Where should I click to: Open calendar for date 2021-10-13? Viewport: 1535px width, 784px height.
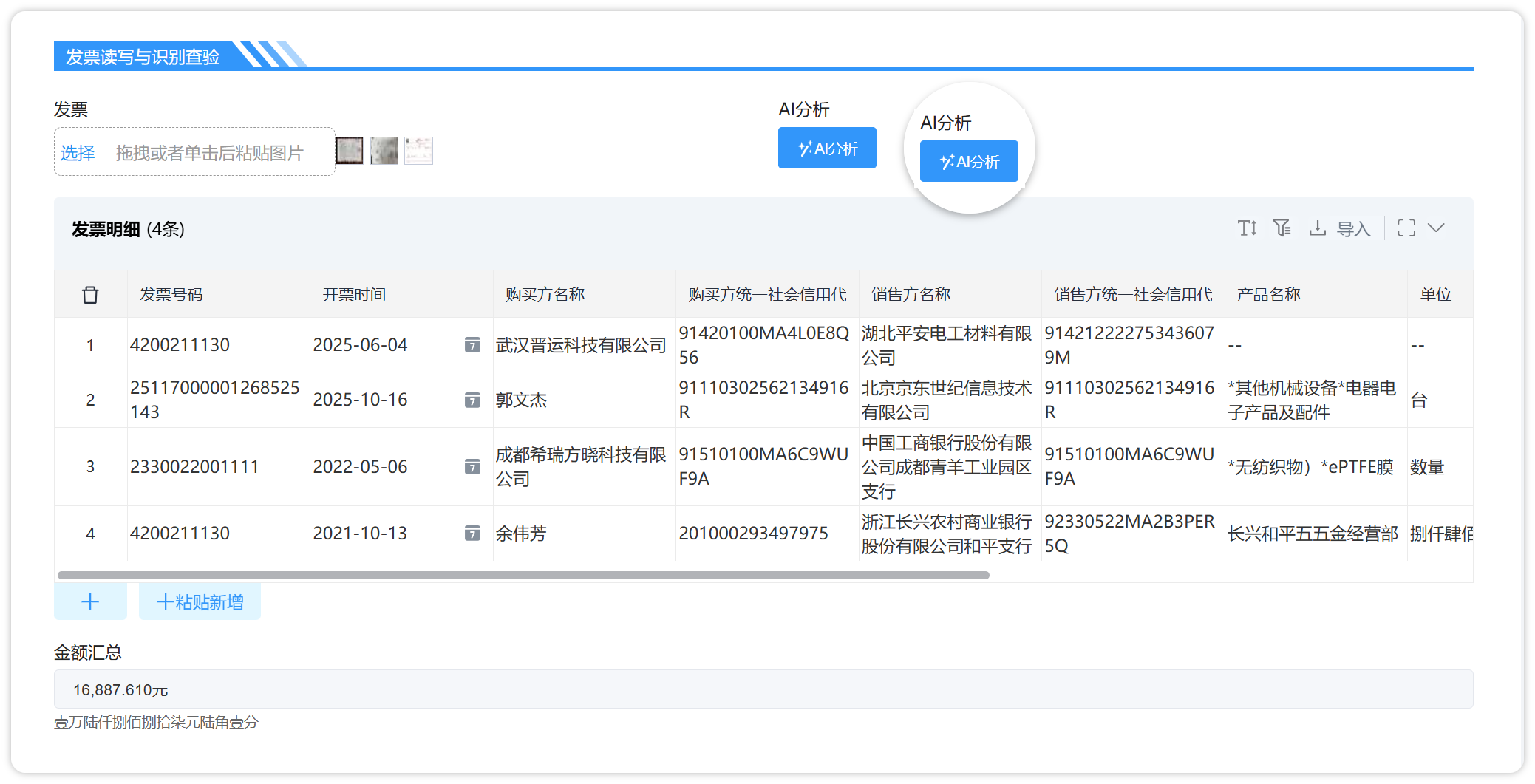(472, 534)
